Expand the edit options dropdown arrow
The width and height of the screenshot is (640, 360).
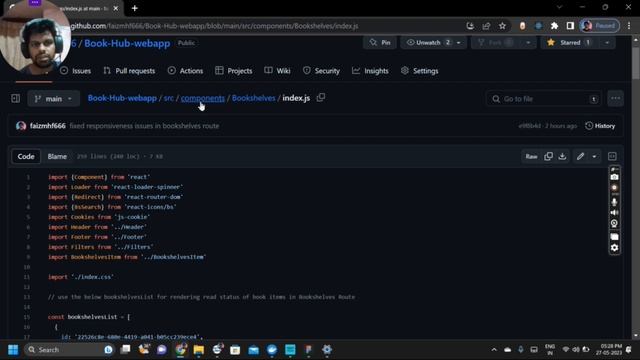[x=594, y=156]
